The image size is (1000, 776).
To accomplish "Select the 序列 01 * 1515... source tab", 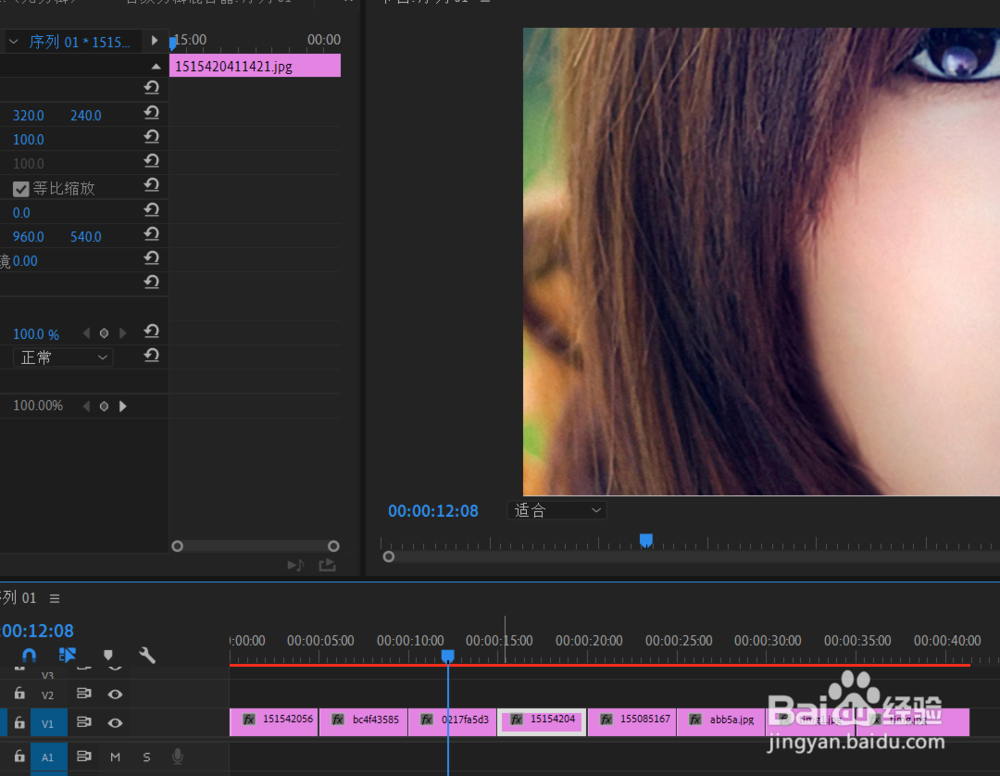I will coord(79,42).
